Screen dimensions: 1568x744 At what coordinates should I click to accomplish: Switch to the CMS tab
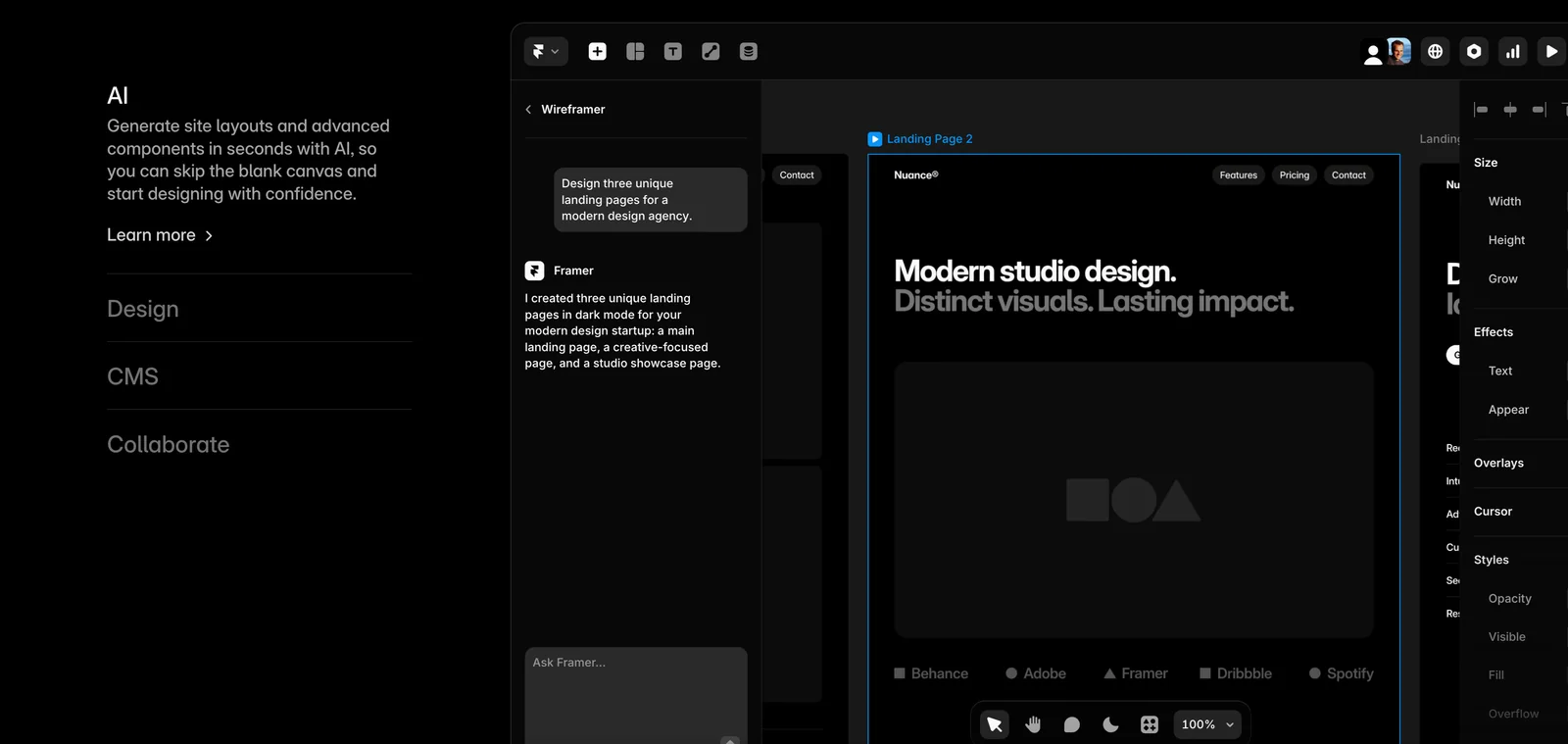click(x=132, y=376)
